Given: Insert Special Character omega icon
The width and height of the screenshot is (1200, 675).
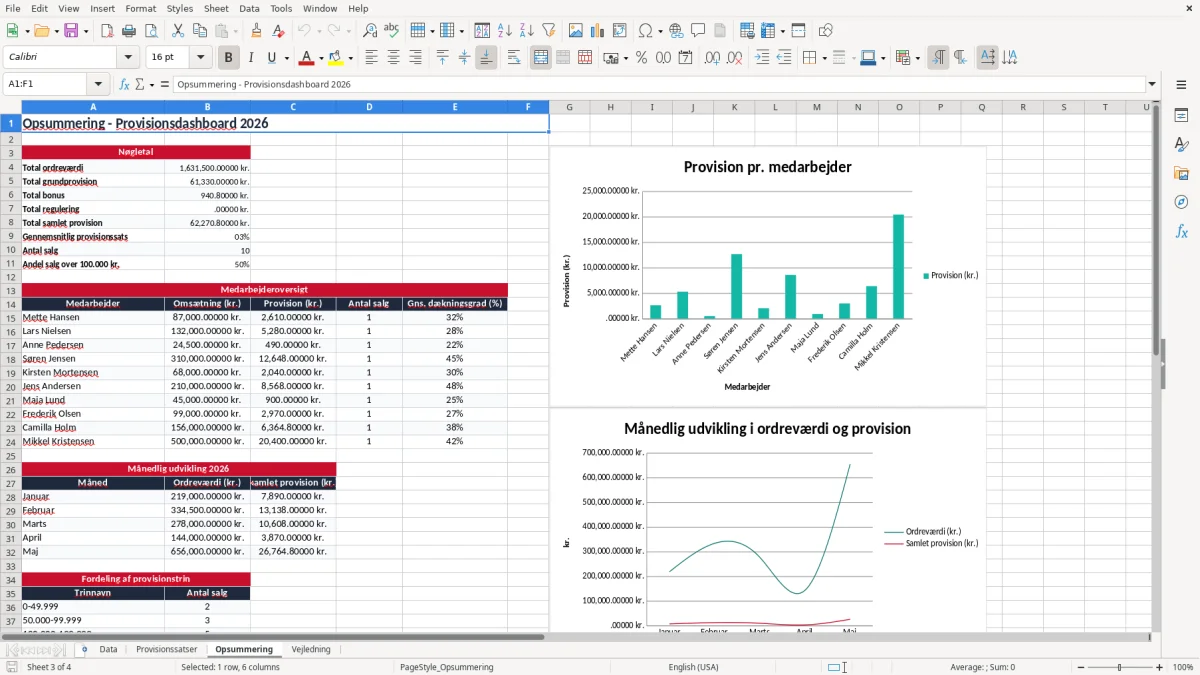Looking at the screenshot, I should [x=645, y=31].
